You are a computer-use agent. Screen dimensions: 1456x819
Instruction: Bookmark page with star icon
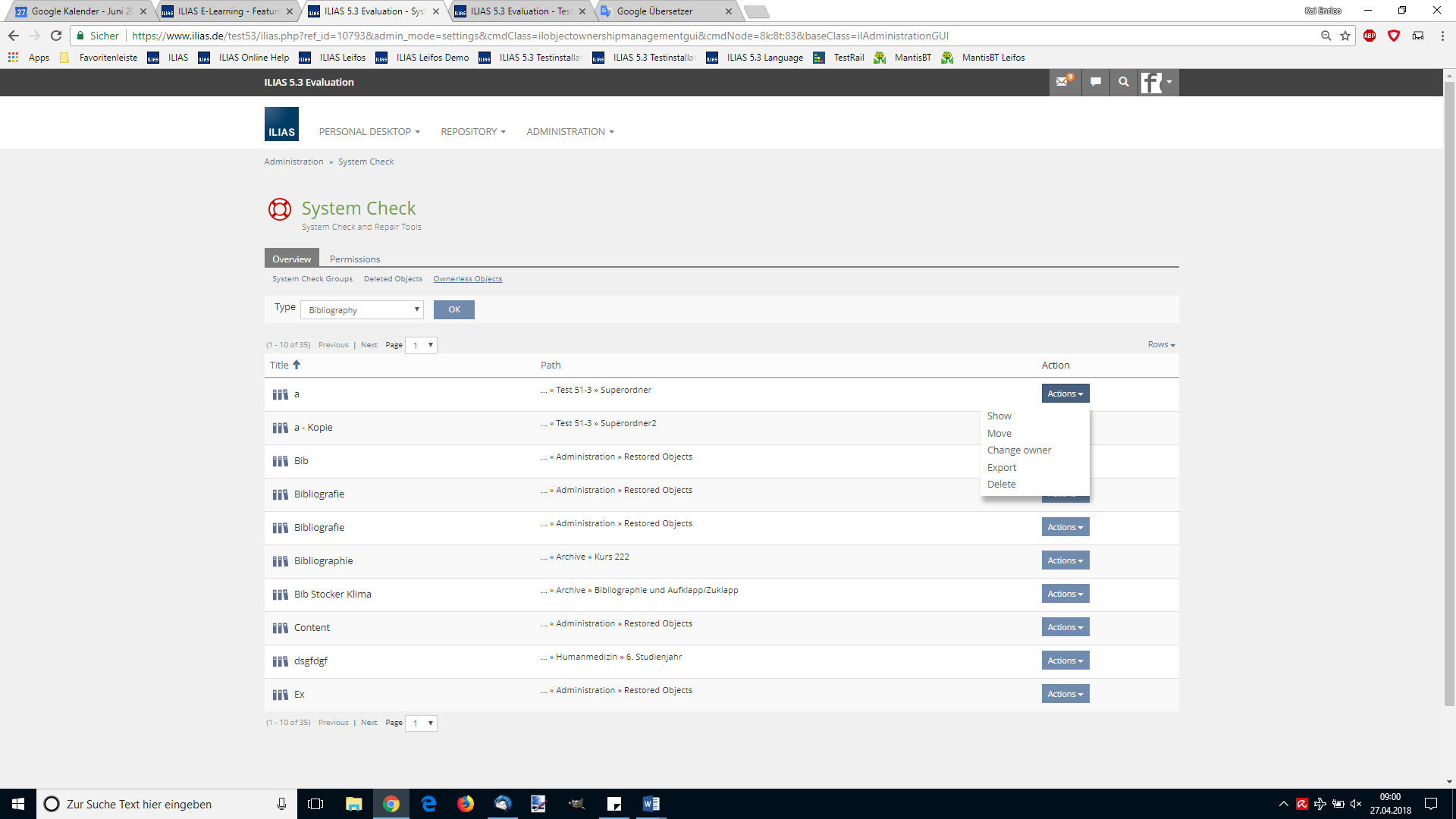click(1345, 36)
